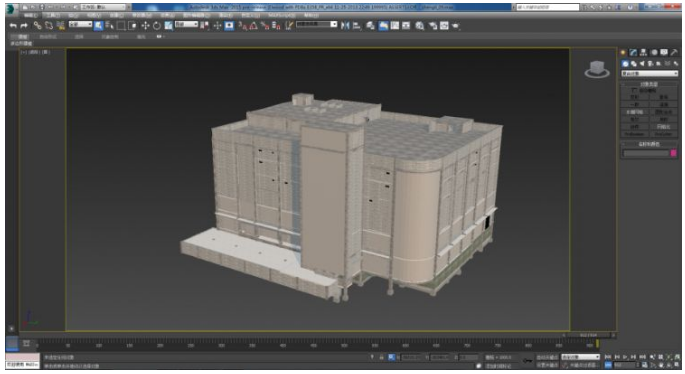
Task: Select the Select and Rotate tool
Action: tap(157, 26)
